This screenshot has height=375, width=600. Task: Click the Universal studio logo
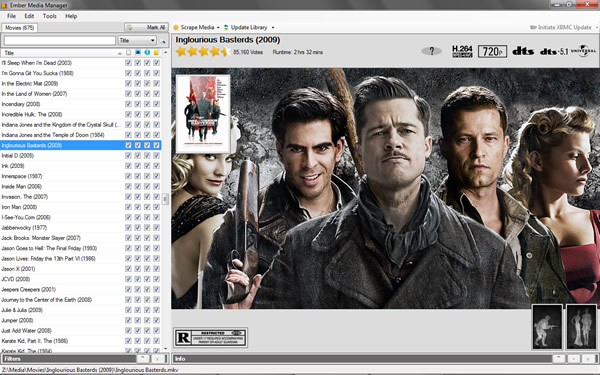click(583, 51)
